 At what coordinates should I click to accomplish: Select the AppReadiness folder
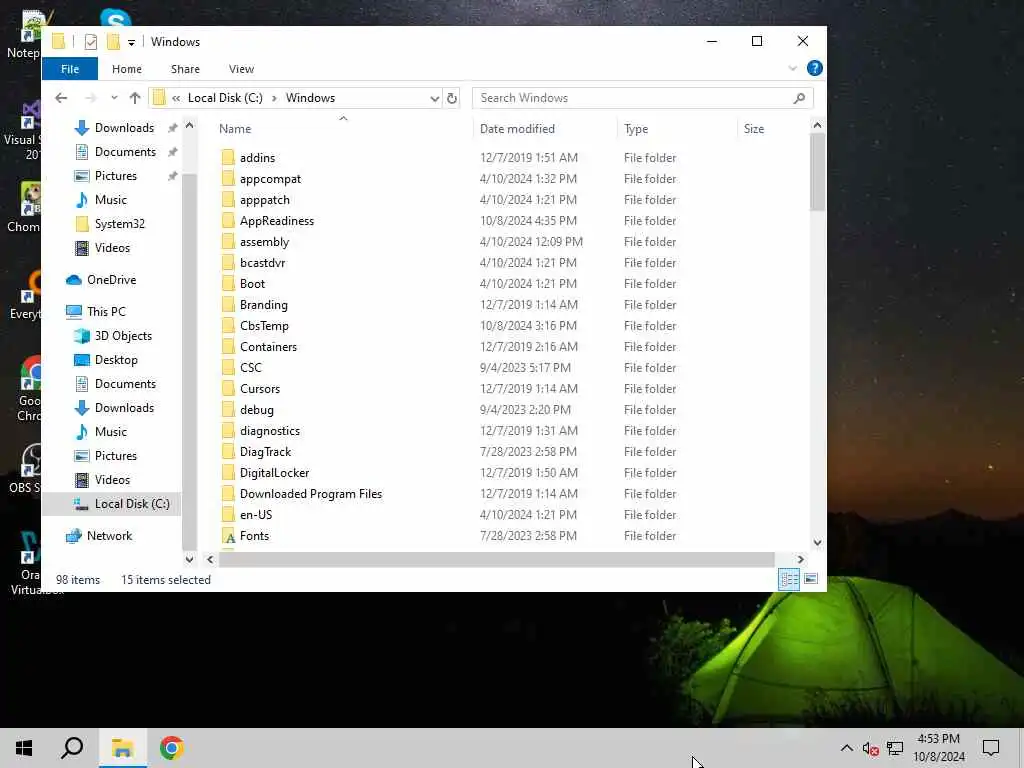point(276,221)
